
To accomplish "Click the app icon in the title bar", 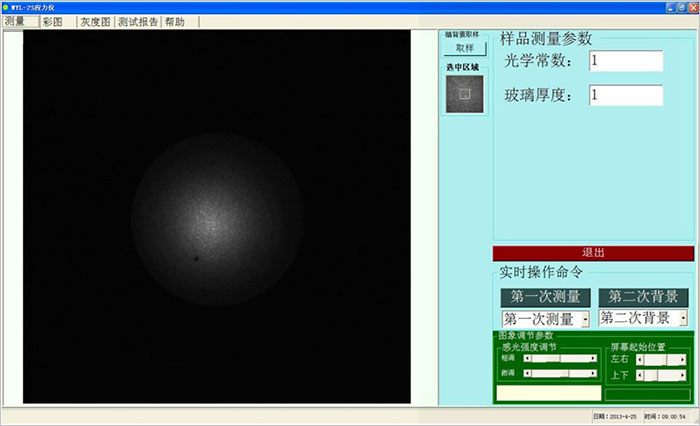I will coord(5,6).
